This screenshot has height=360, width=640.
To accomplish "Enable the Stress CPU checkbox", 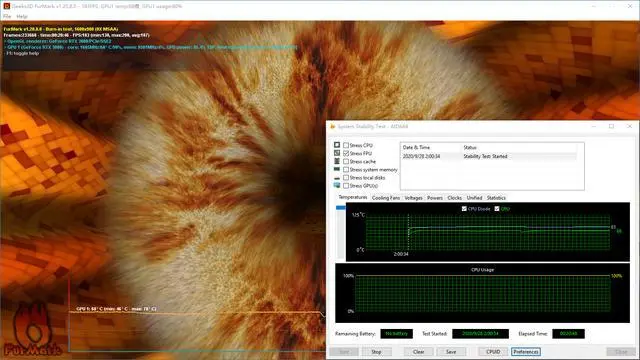I will point(346,145).
